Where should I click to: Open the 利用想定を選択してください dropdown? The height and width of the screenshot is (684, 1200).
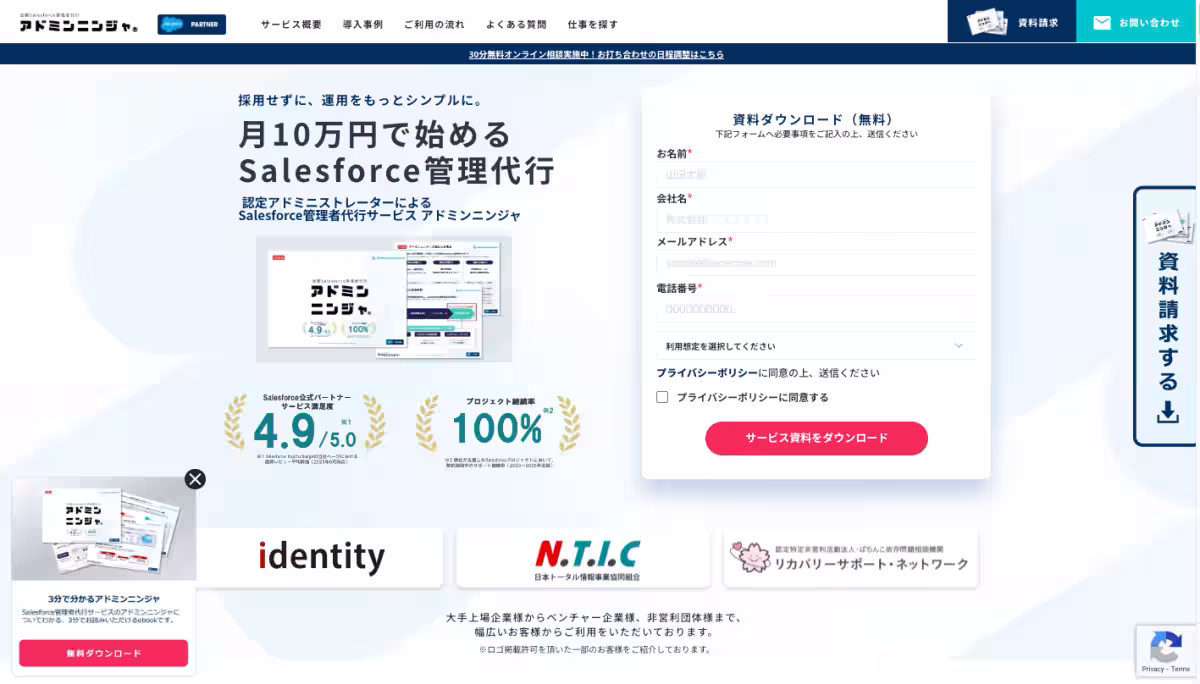[x=816, y=344]
